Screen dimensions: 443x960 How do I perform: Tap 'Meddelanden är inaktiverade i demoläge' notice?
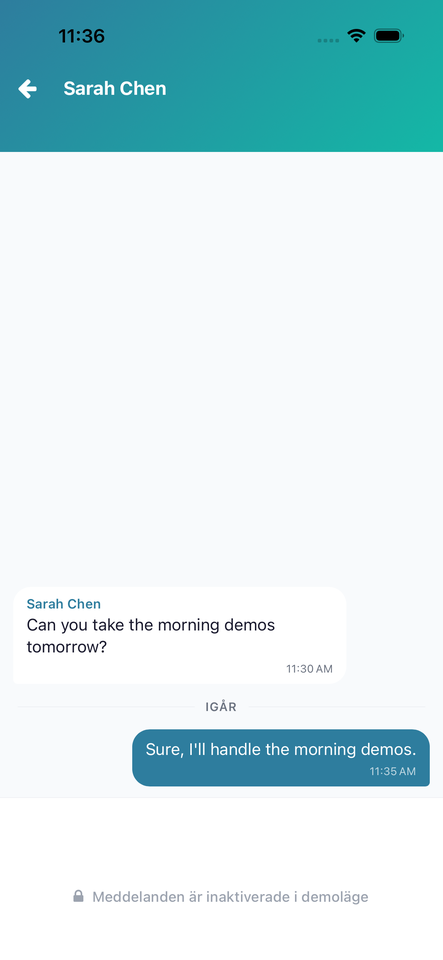pos(230,897)
